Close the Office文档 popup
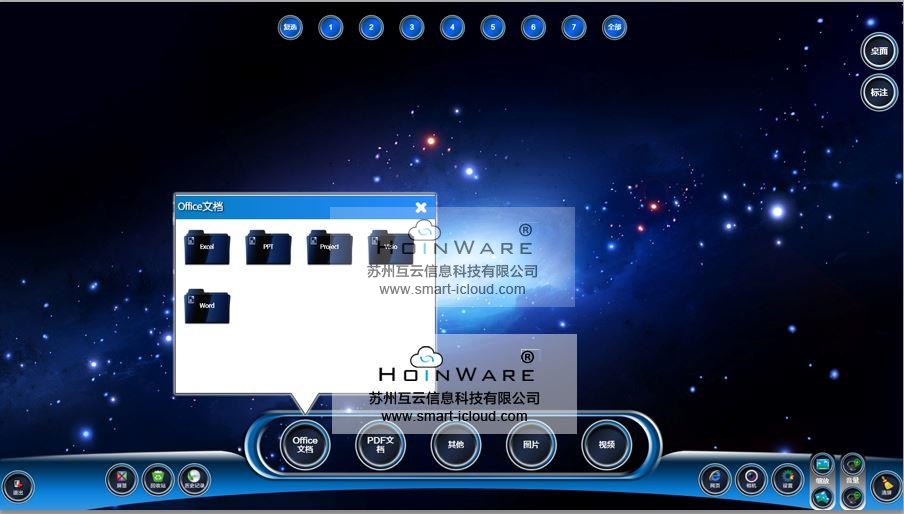904x514 pixels. 421,207
